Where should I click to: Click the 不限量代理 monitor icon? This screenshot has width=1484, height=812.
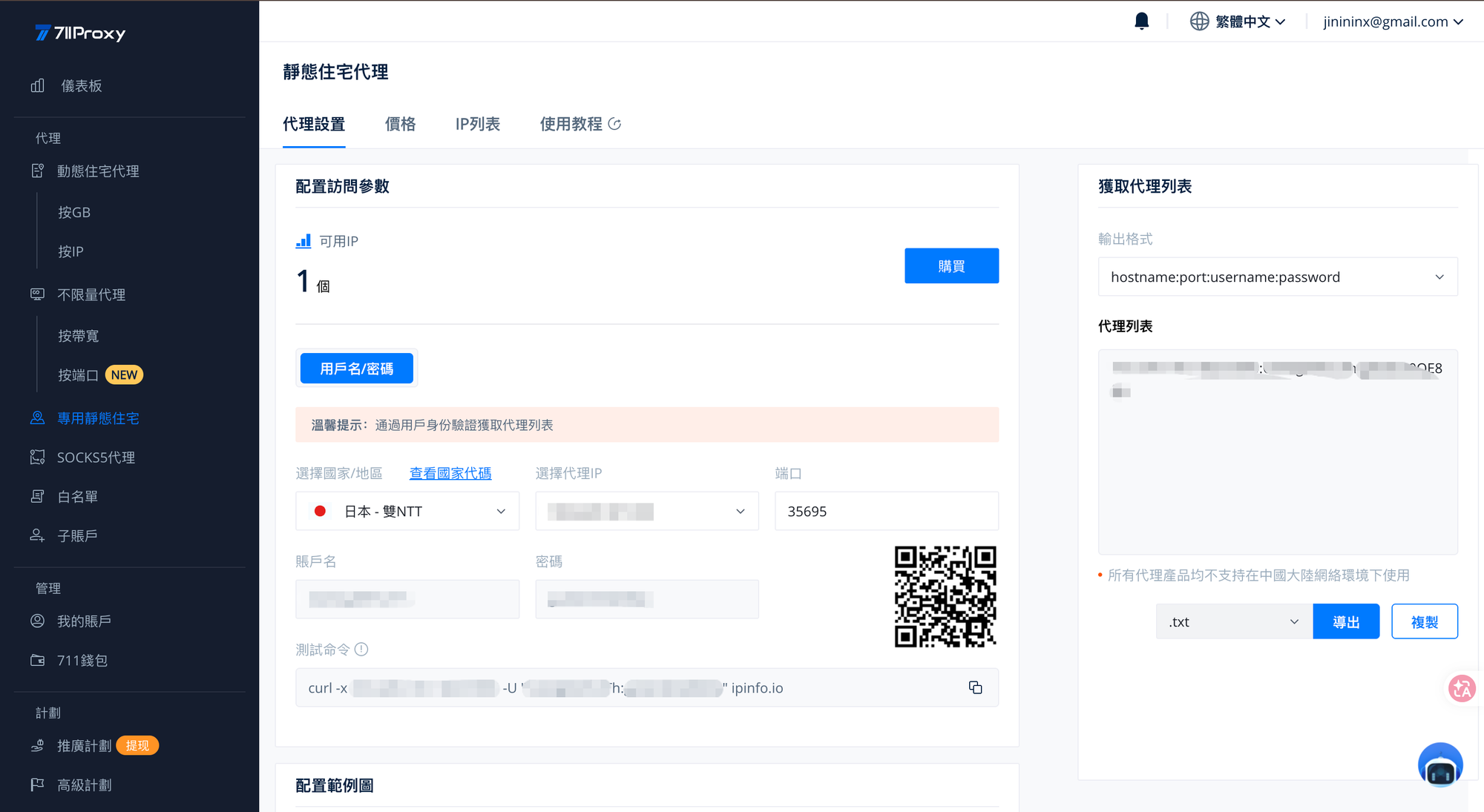(38, 294)
